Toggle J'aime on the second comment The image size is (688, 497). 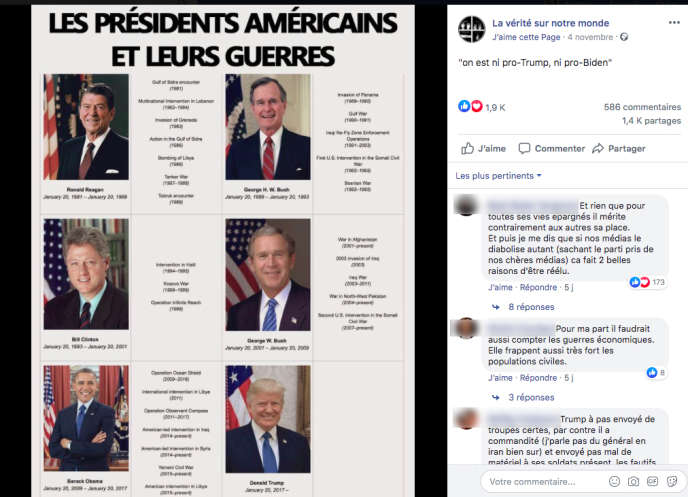[x=501, y=377]
